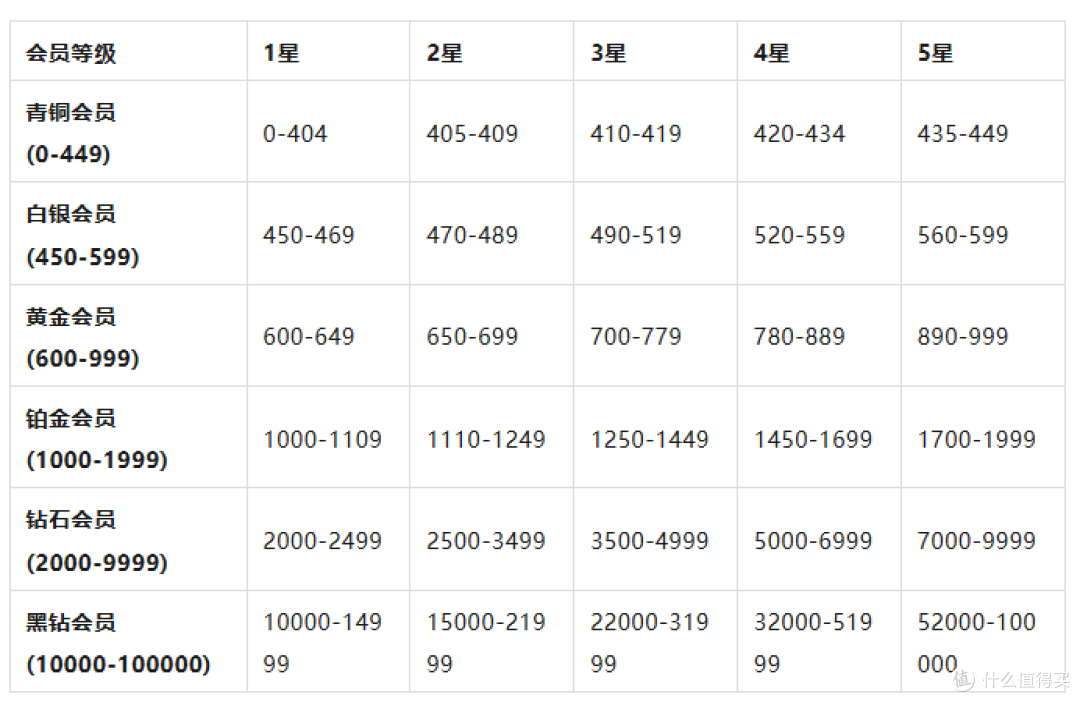
Task: Select the 52000-100000 cell
Action: tap(983, 641)
